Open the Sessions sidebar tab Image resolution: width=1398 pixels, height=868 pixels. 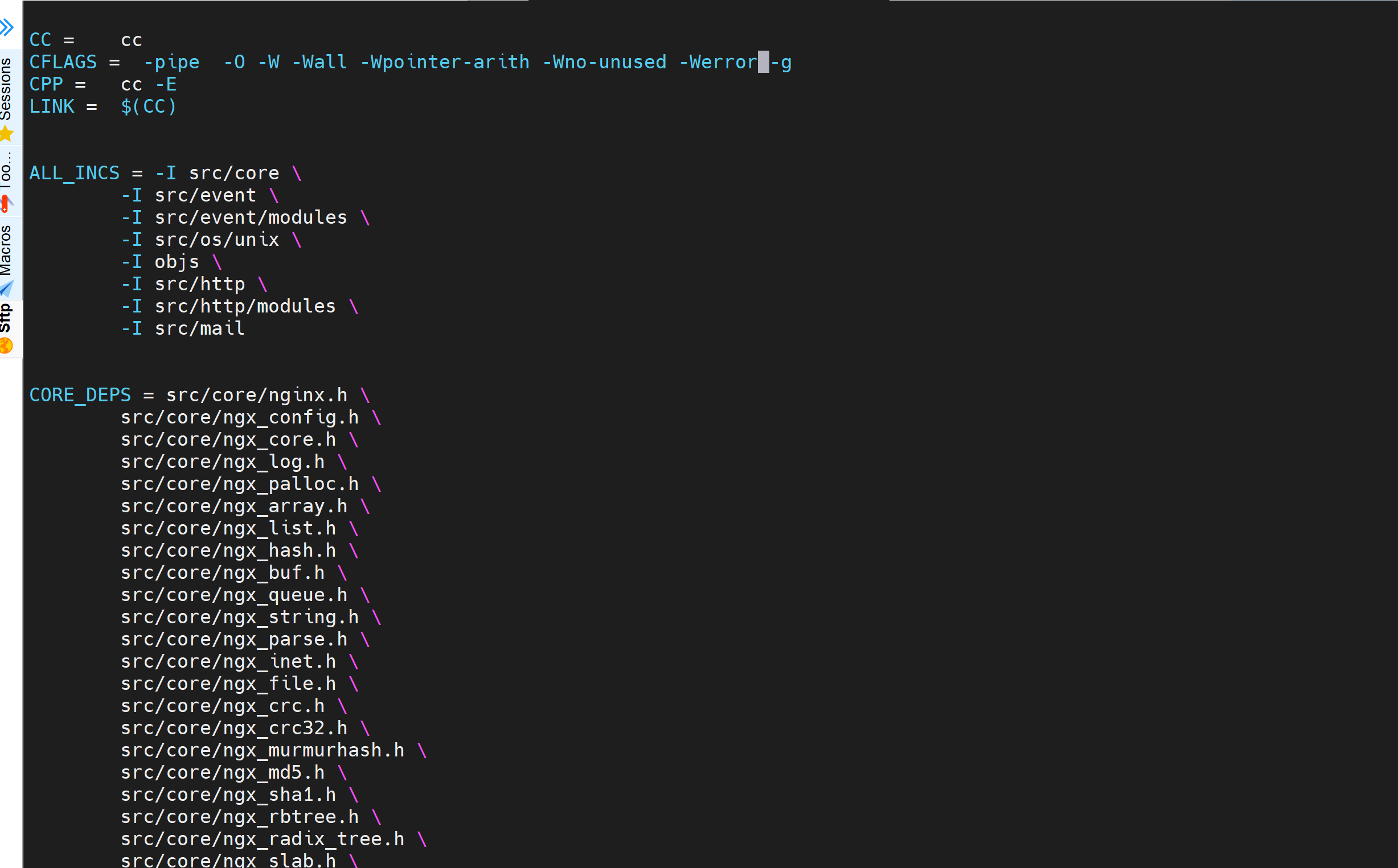tap(6, 89)
